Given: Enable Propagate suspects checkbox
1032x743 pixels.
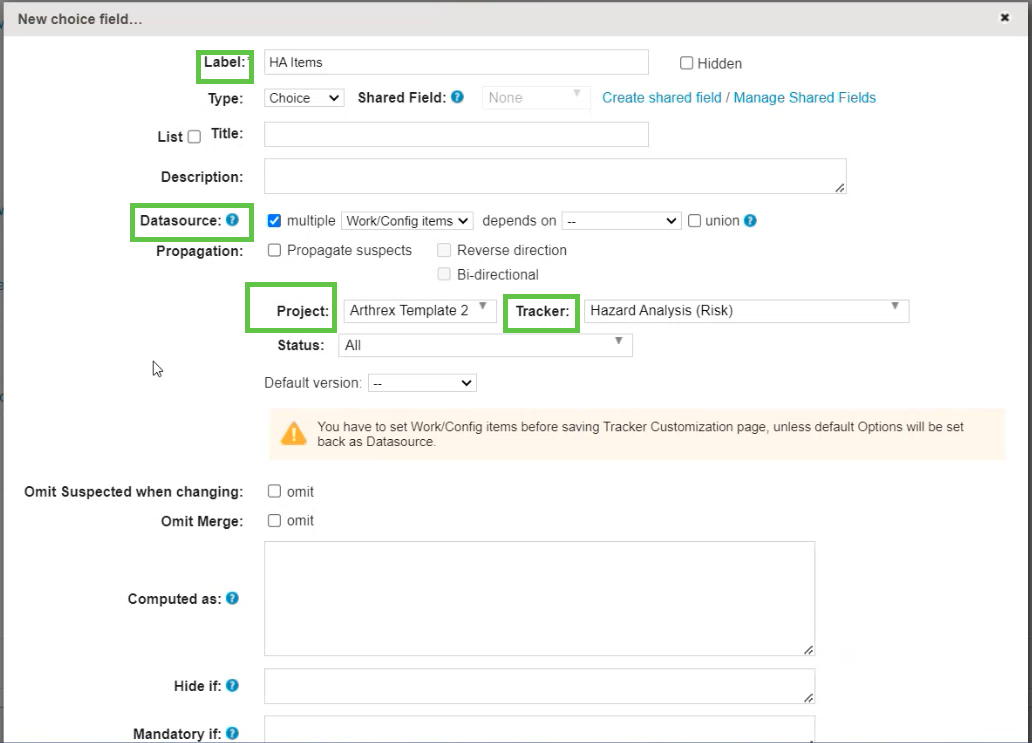Looking at the screenshot, I should tap(274, 250).
